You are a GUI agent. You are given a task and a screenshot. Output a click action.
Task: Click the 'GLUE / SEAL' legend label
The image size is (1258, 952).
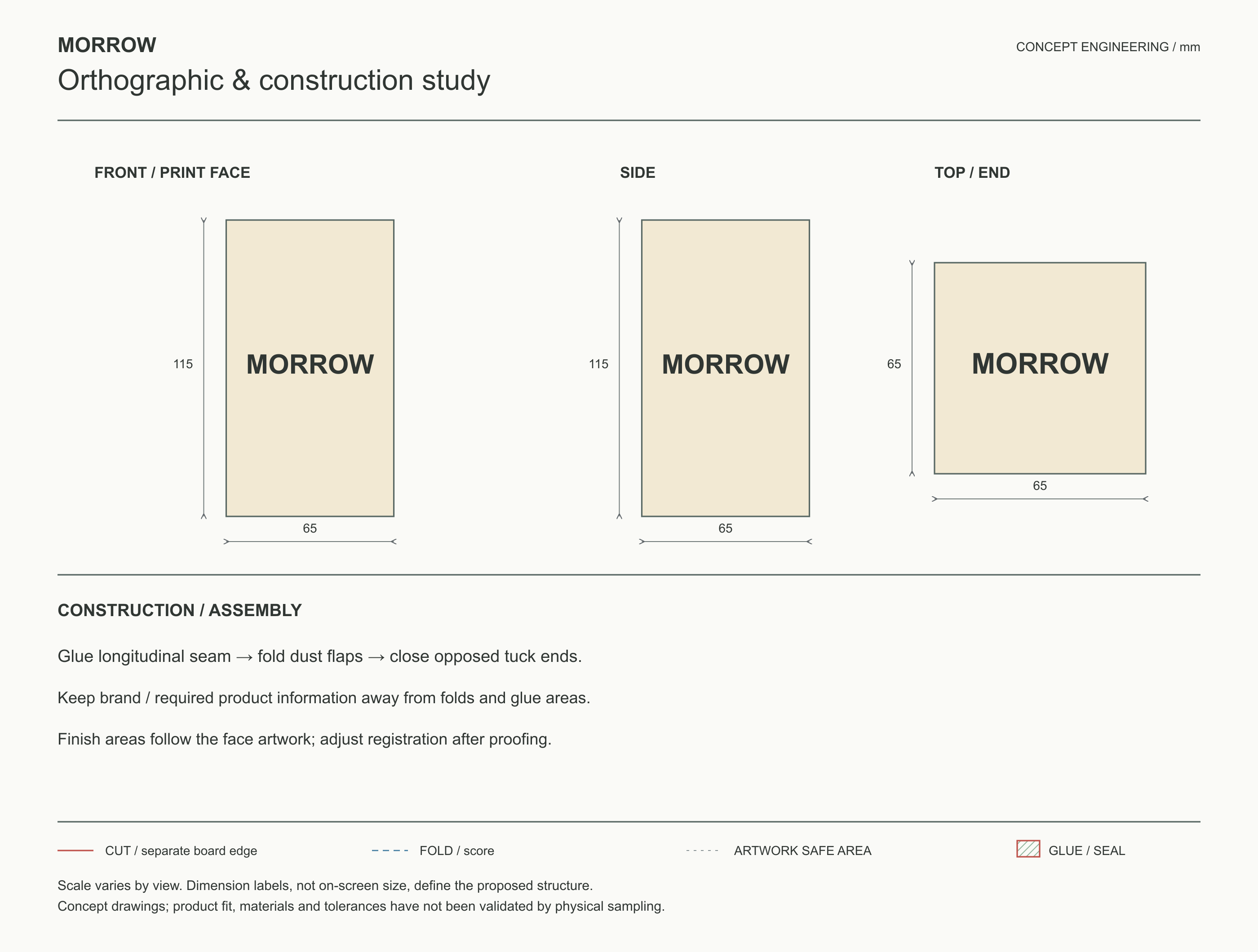(x=1087, y=851)
